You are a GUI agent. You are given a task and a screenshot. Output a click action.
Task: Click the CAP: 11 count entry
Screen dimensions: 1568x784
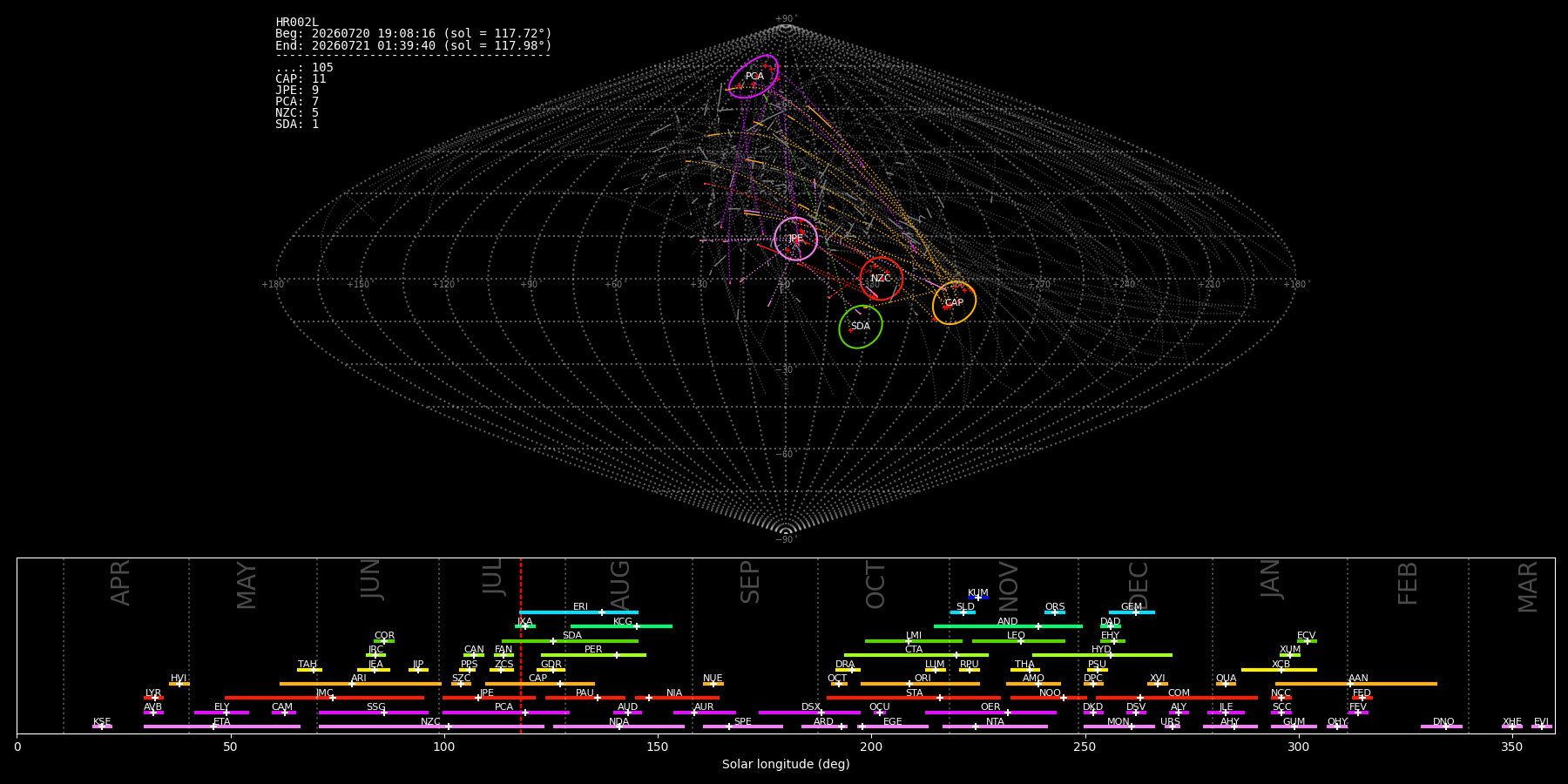(x=301, y=79)
